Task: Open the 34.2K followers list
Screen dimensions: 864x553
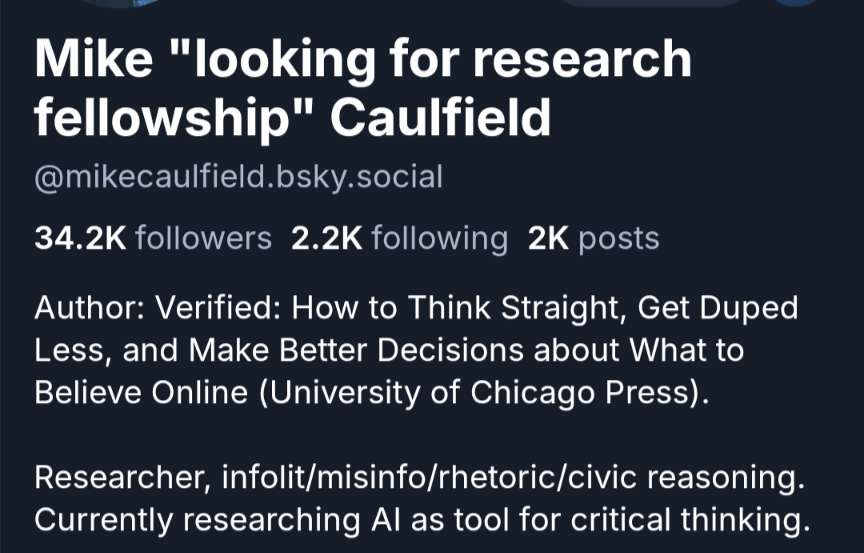Action: pos(152,238)
